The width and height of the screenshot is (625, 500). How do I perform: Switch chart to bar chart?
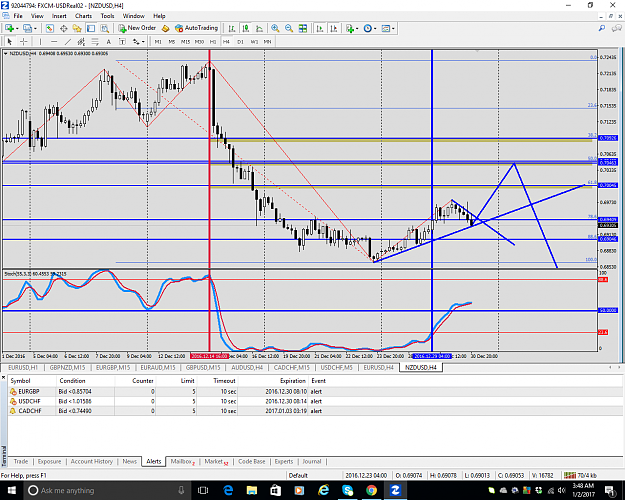(232, 28)
